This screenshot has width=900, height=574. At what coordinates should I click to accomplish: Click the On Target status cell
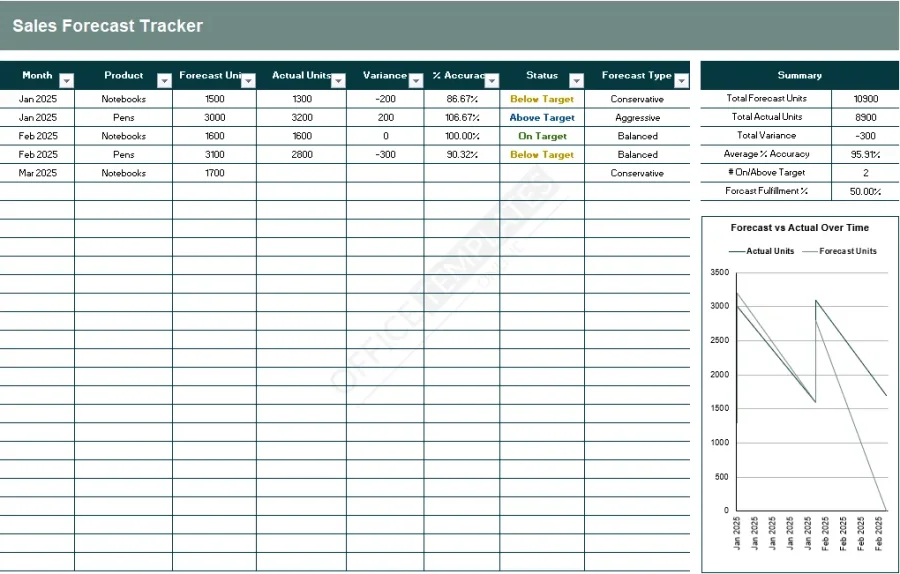tap(542, 136)
